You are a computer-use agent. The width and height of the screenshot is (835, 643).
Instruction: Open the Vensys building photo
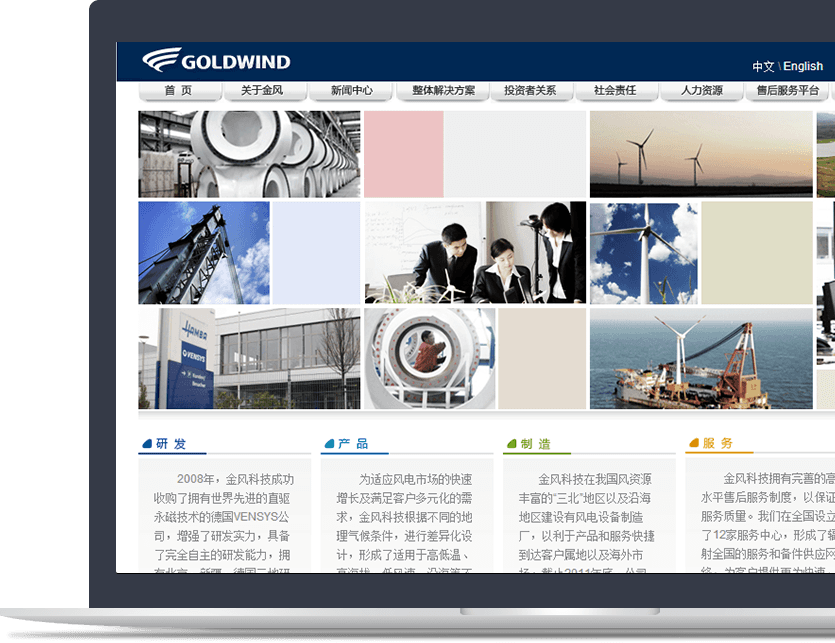click(x=249, y=358)
